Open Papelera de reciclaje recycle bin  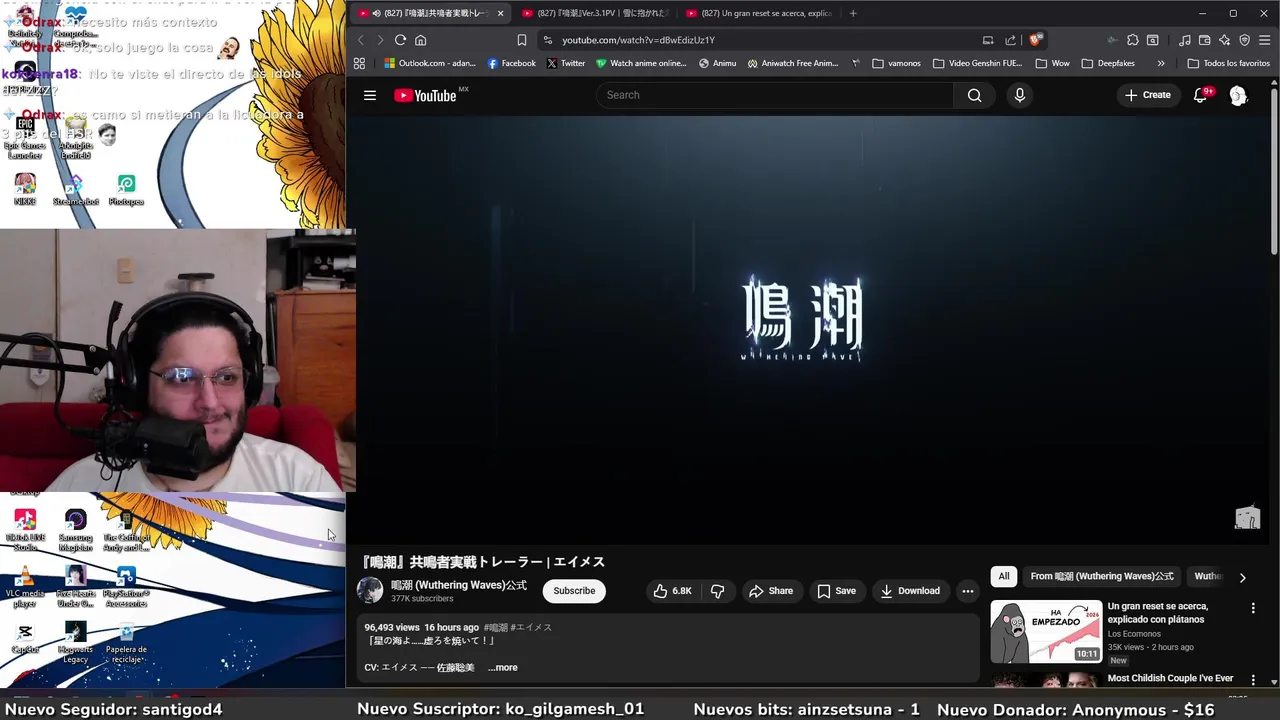[126, 643]
